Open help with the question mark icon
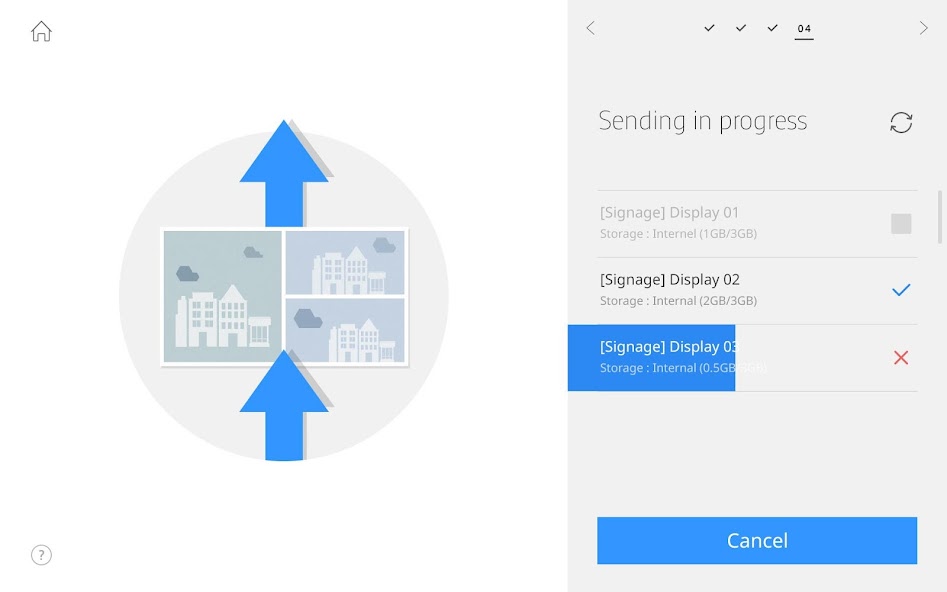This screenshot has width=947, height=592. pos(41,555)
